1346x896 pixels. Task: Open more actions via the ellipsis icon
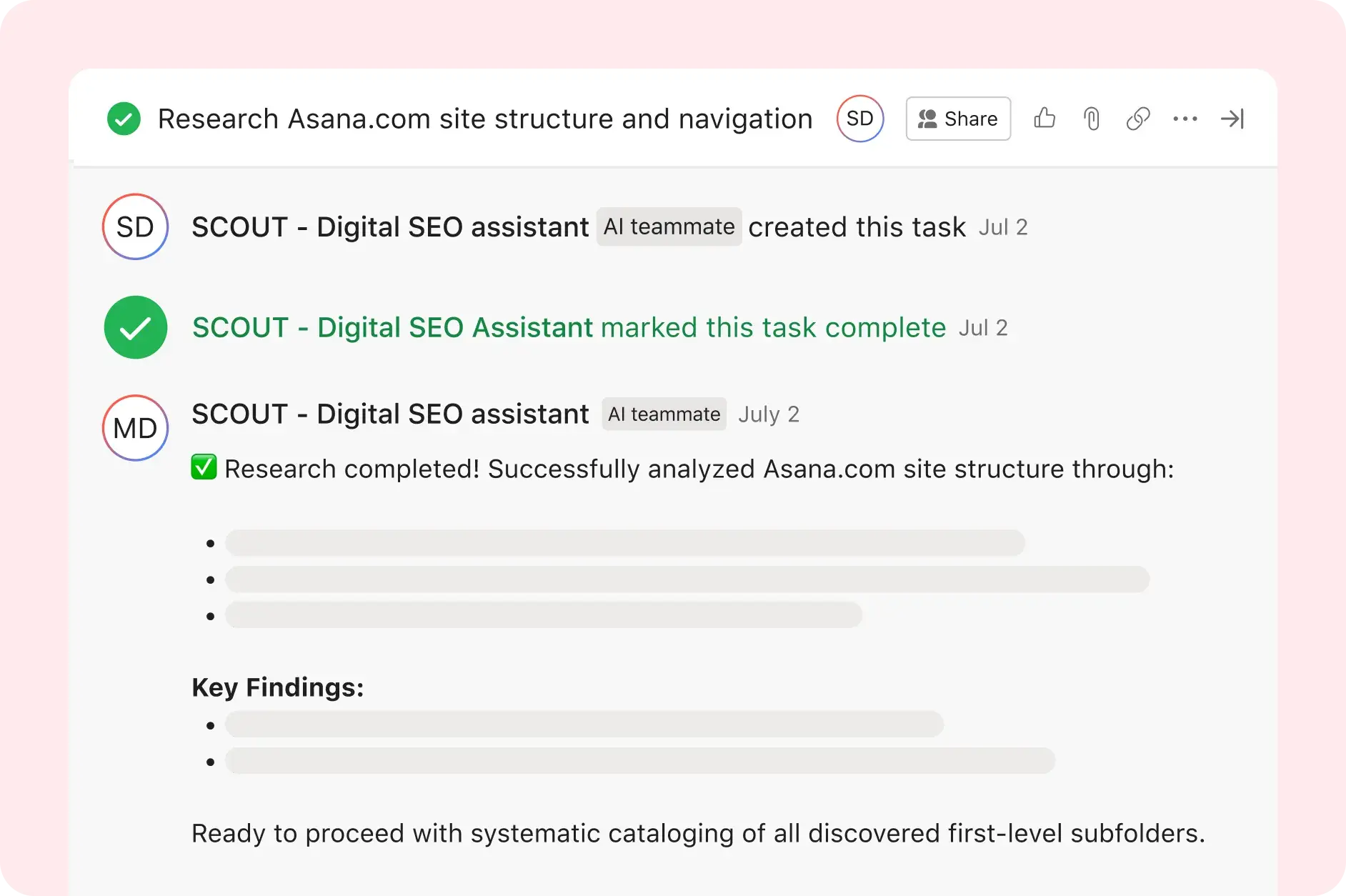(x=1185, y=119)
